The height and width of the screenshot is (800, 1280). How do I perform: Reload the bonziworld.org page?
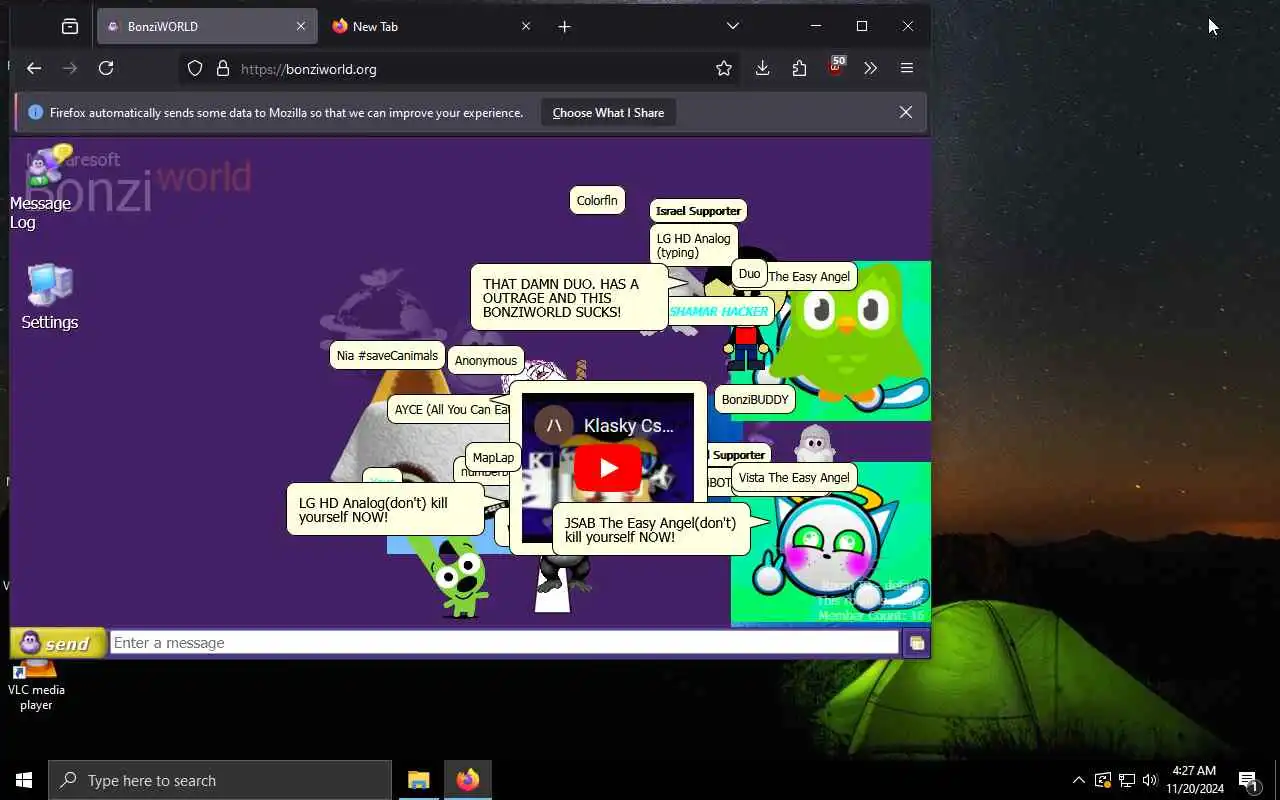coord(106,68)
